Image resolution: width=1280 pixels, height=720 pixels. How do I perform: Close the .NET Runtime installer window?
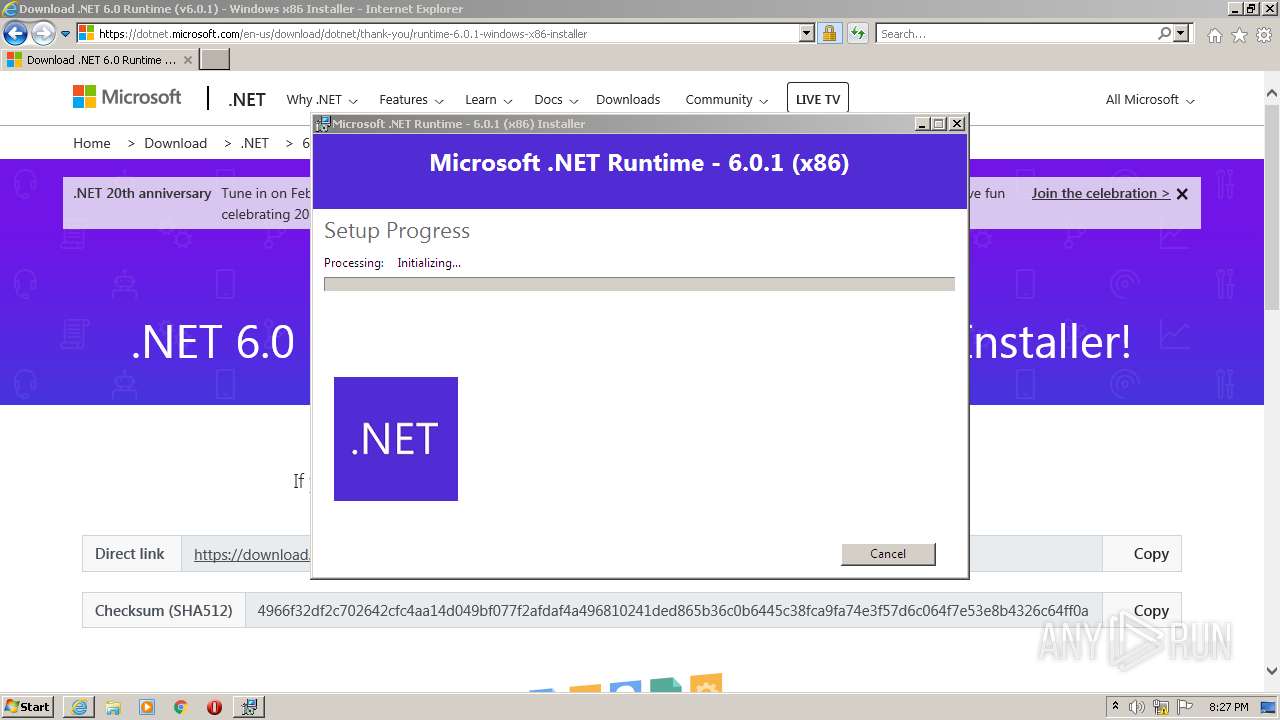tap(957, 124)
